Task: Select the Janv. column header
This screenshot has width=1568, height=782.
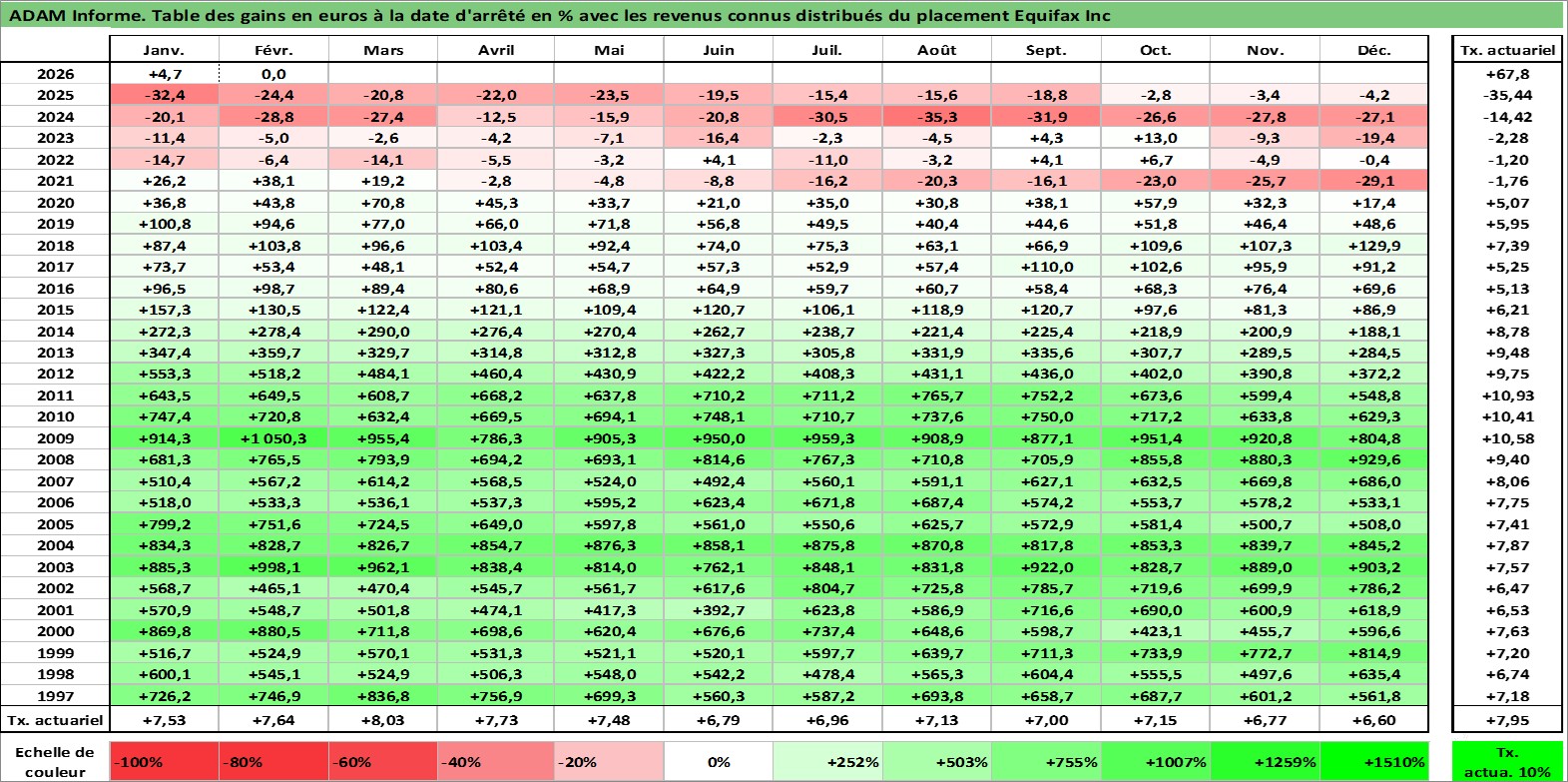Action: click(x=164, y=50)
